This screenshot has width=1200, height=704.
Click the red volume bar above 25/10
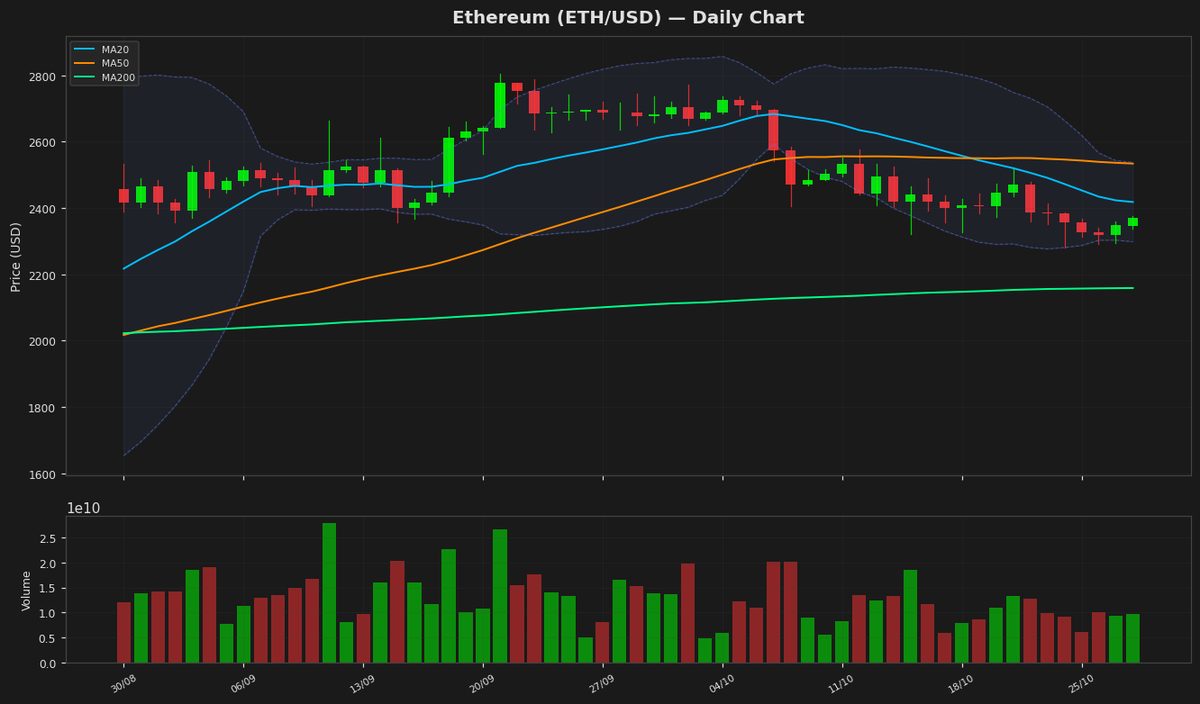click(x=1081, y=647)
